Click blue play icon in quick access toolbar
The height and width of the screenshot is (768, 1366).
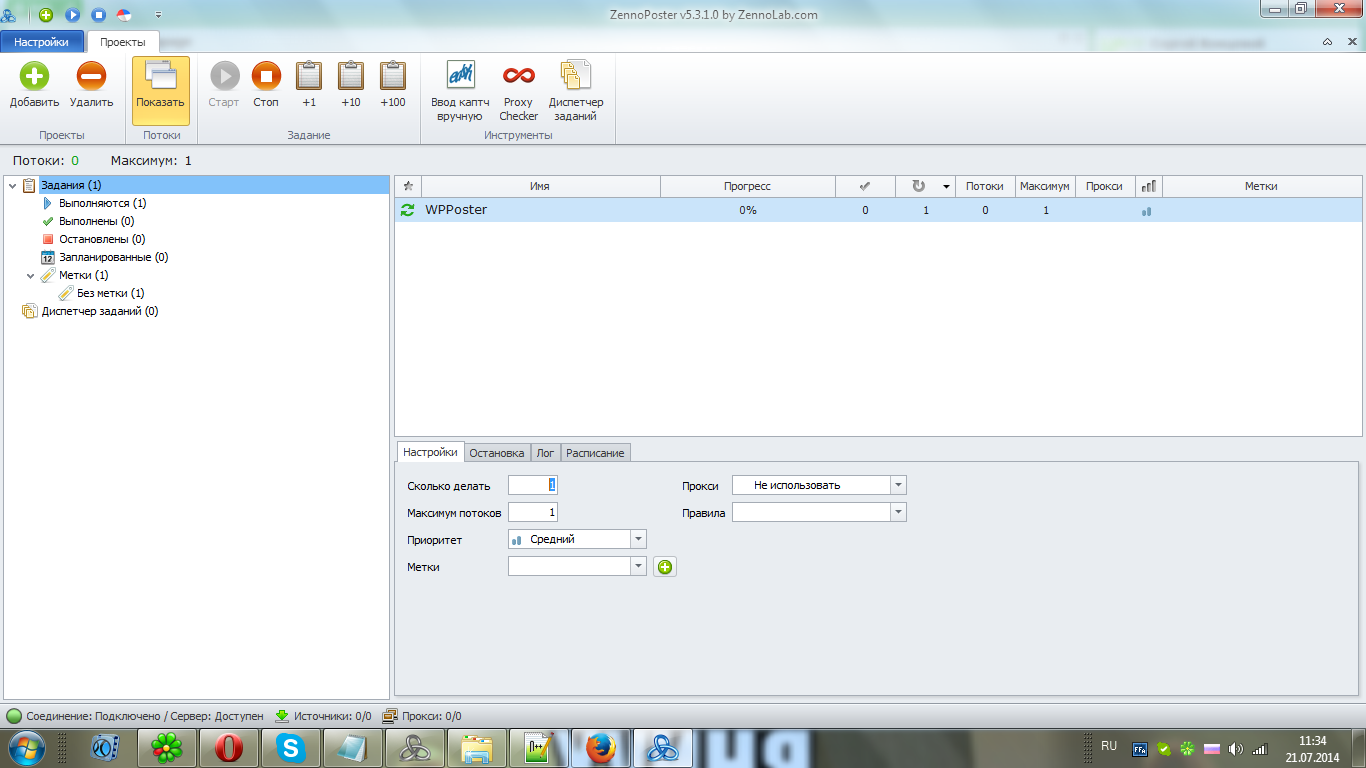pos(73,14)
